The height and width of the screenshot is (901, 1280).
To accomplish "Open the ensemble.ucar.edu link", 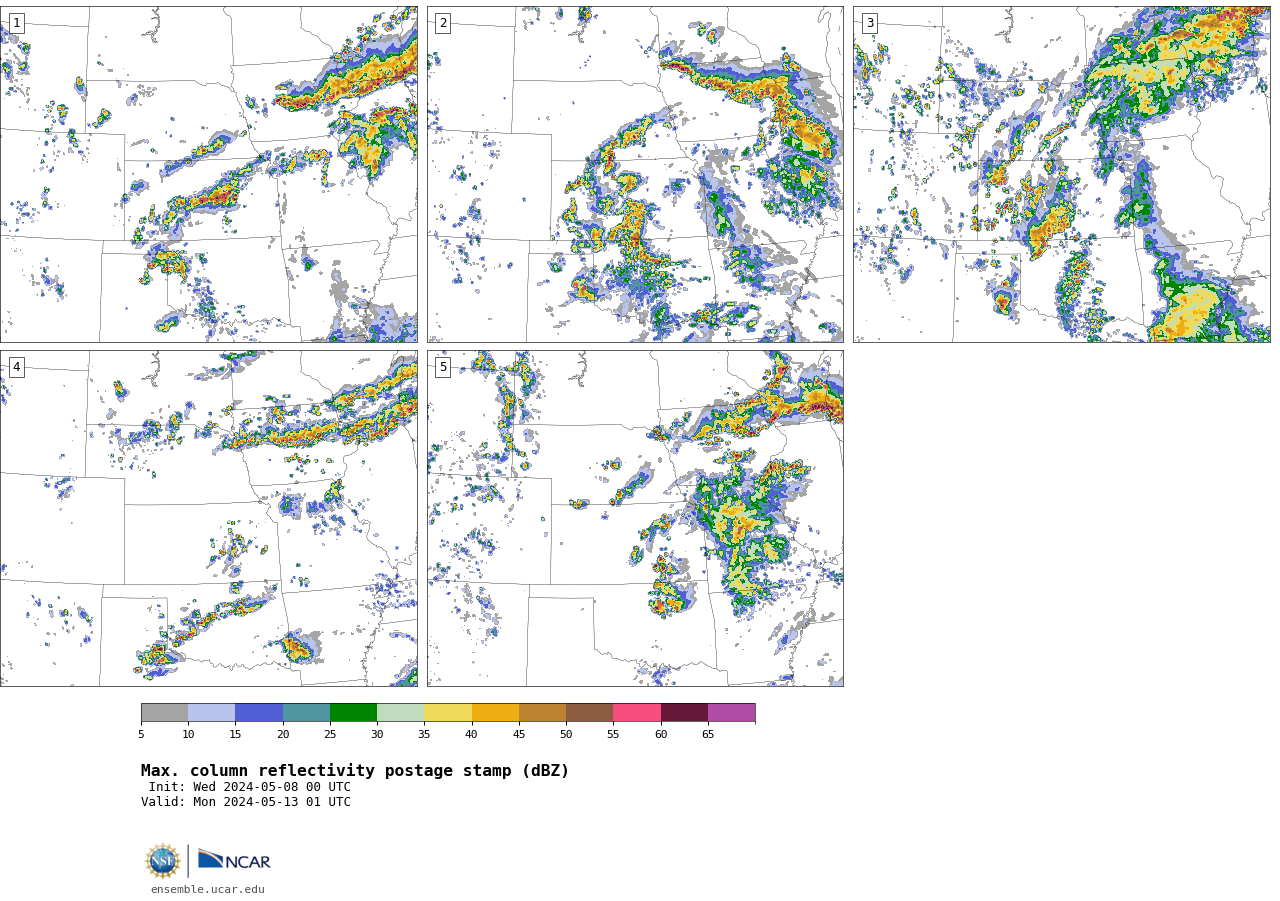I will click(x=208, y=890).
